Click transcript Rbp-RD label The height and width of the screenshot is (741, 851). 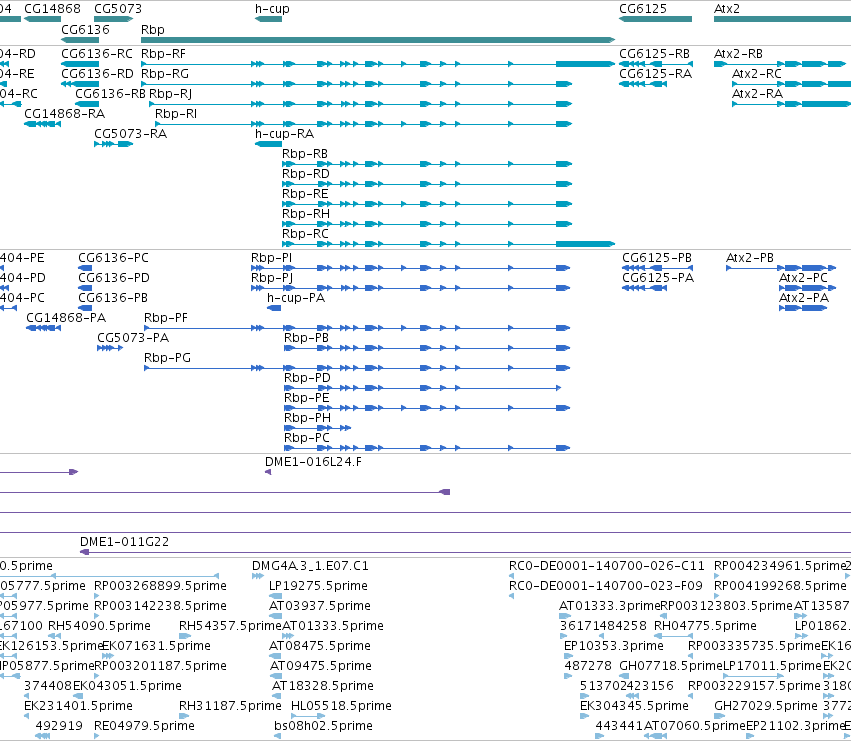[306, 174]
